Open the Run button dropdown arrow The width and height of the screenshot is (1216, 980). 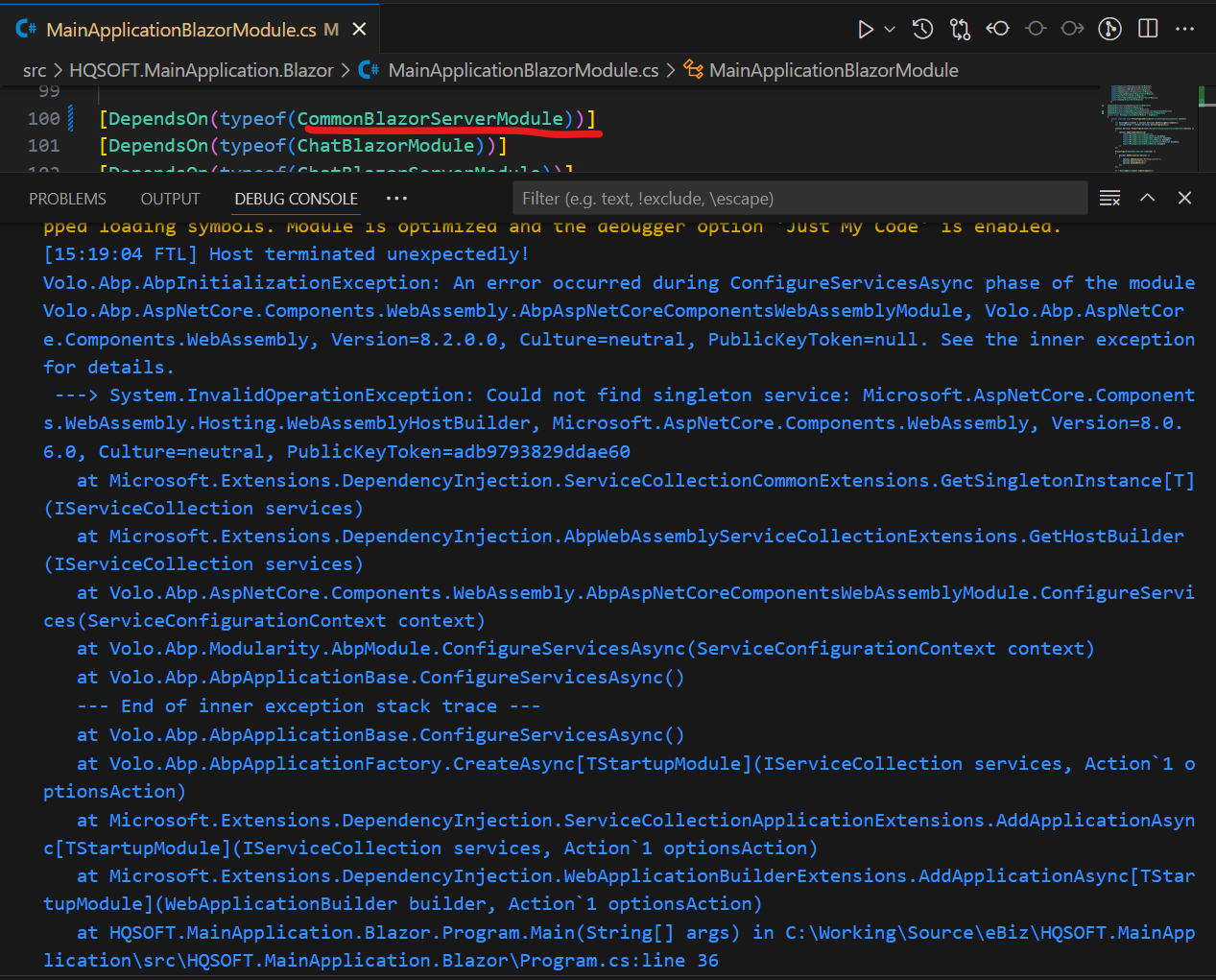(890, 30)
